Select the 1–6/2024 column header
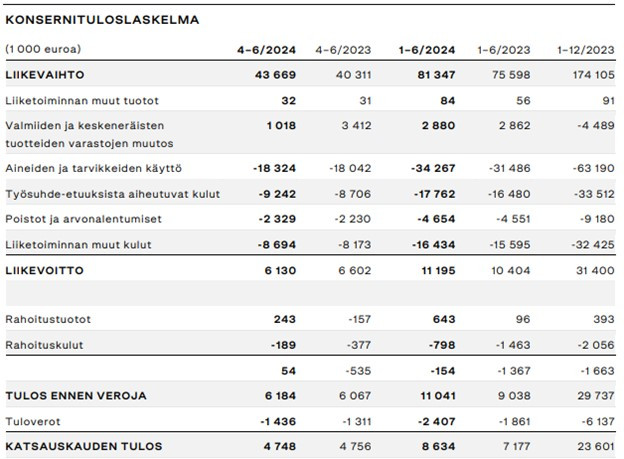The width and height of the screenshot is (624, 459). [x=427, y=50]
